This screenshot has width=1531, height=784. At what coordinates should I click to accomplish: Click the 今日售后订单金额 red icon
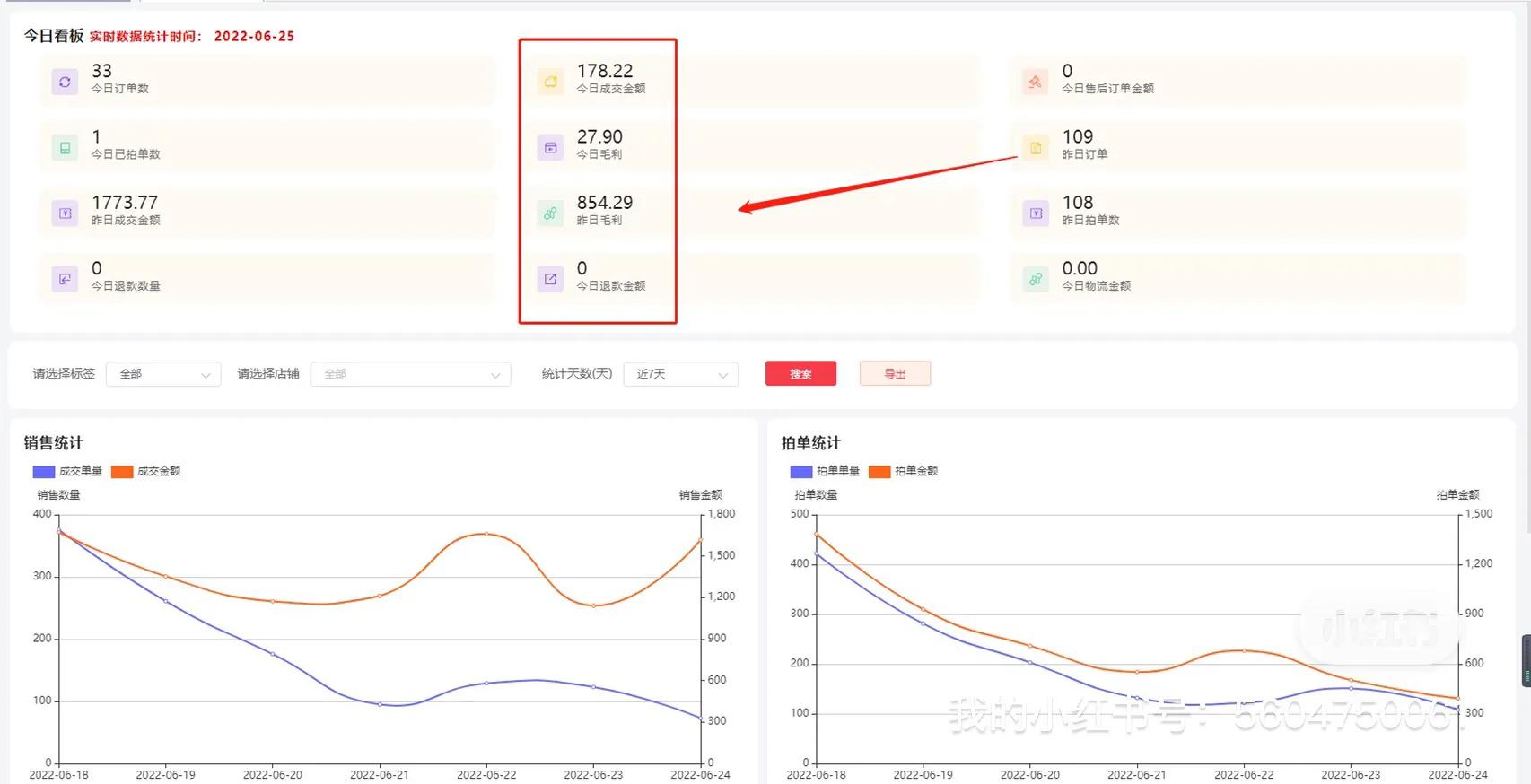[1036, 82]
